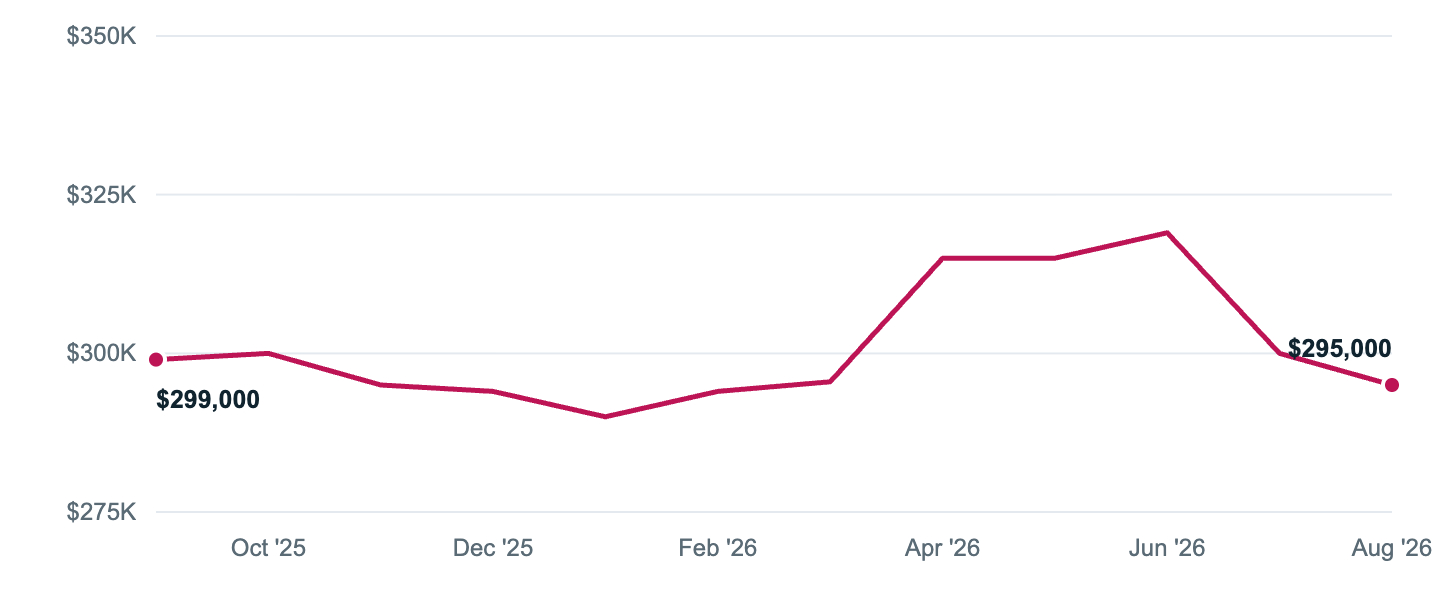Click the line point above Feb '26

718,391
